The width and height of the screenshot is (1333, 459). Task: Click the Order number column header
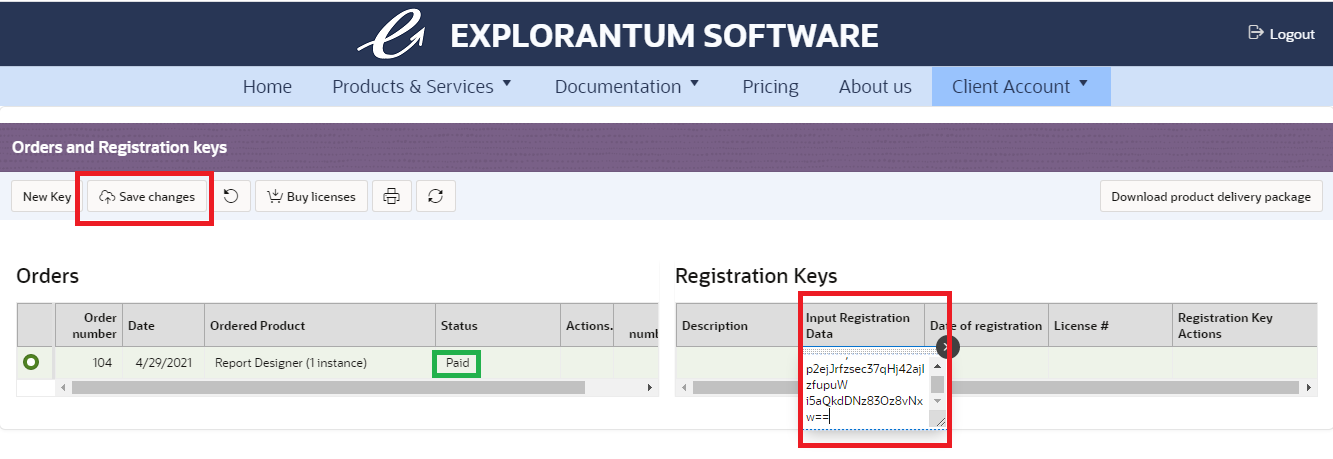click(x=88, y=325)
